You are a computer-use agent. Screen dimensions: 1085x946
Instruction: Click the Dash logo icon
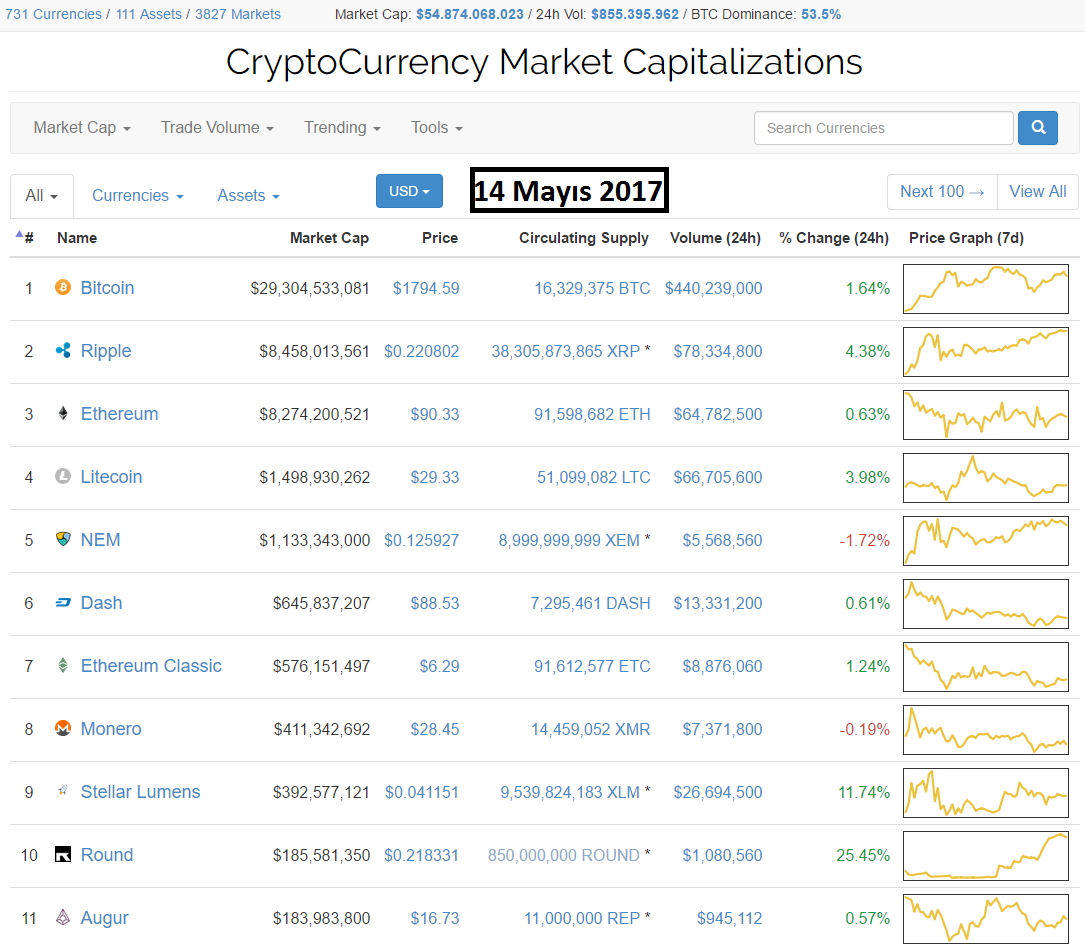(63, 602)
